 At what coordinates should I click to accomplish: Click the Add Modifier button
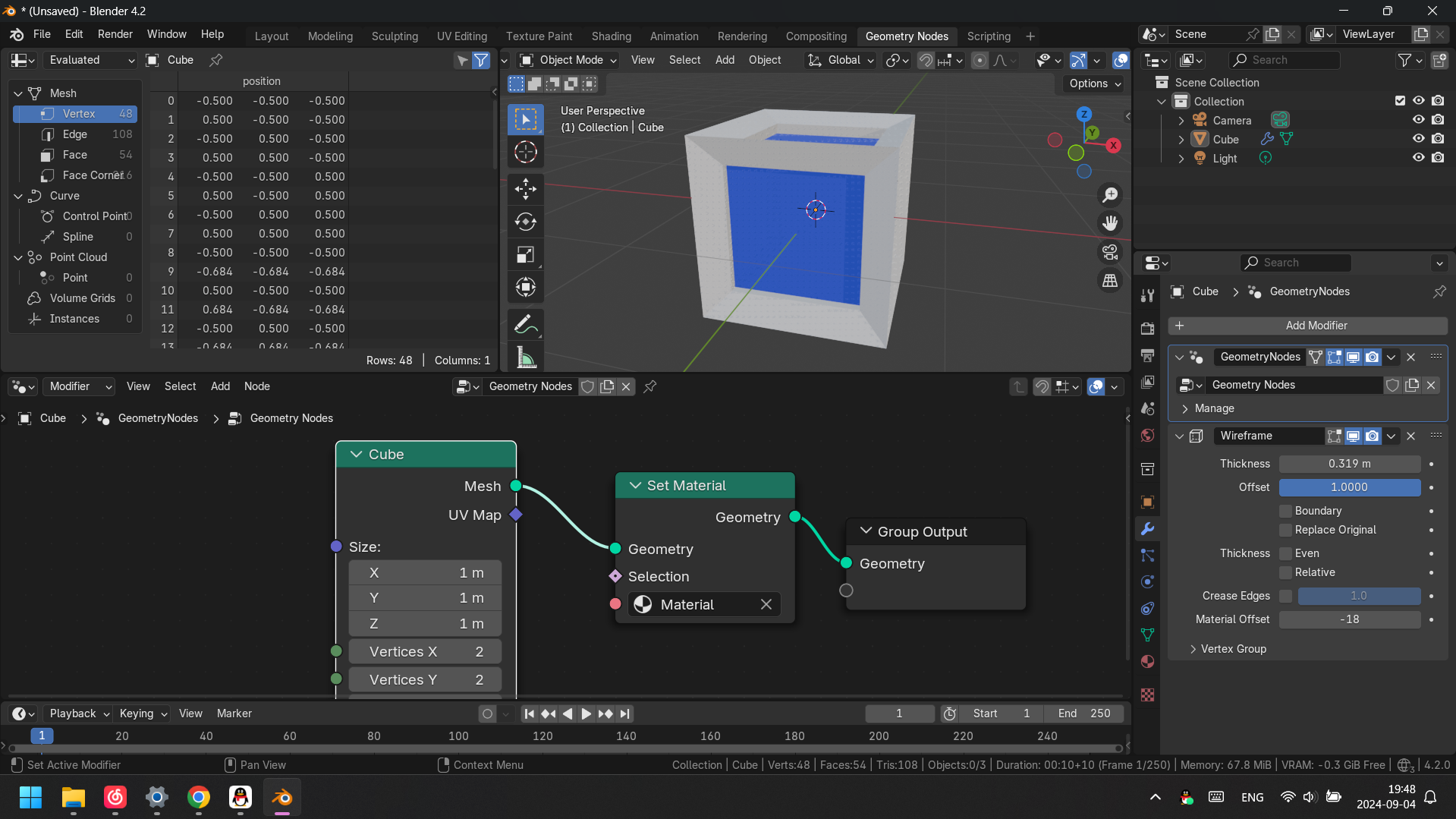coord(1307,326)
